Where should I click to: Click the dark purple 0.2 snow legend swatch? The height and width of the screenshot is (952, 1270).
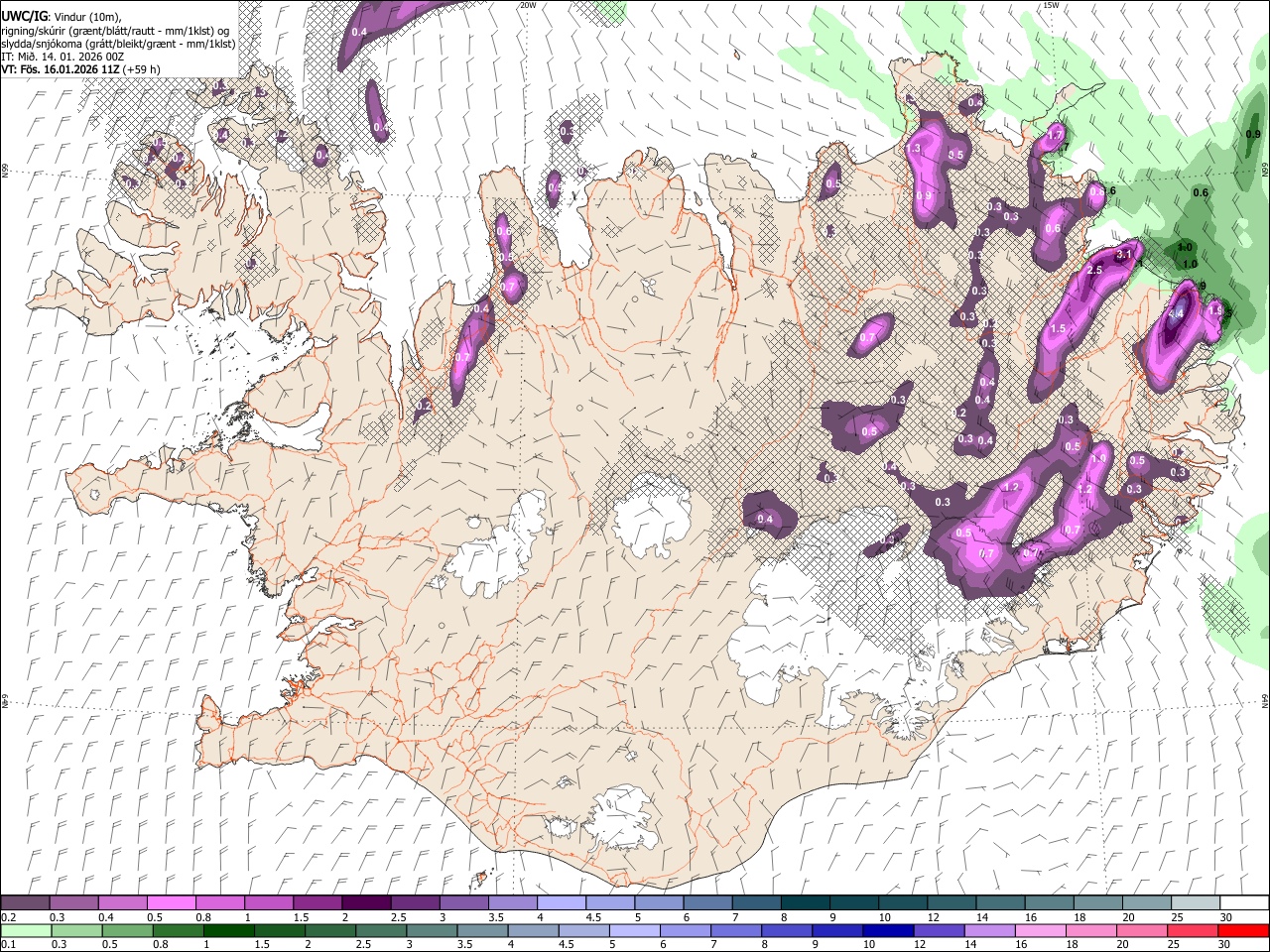tap(25, 903)
